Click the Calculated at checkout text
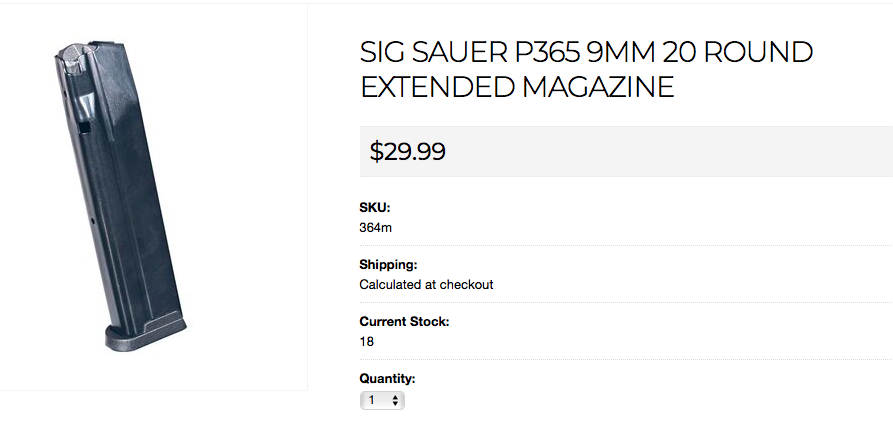893x430 pixels. [x=426, y=284]
